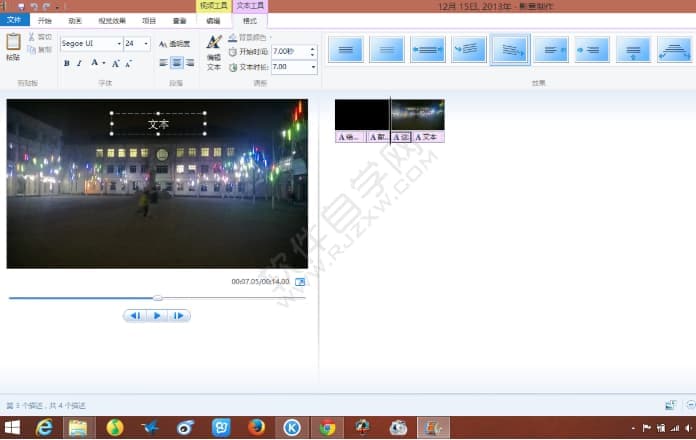Open the Segoe UI font dropdown
696x440 pixels.
pos(119,44)
